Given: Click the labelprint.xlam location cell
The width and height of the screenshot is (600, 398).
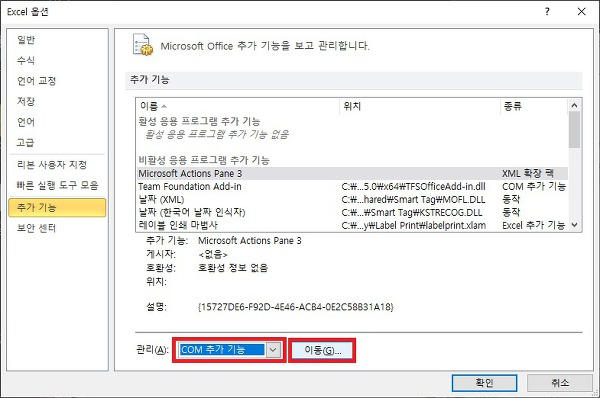Looking at the screenshot, I should pos(414,225).
